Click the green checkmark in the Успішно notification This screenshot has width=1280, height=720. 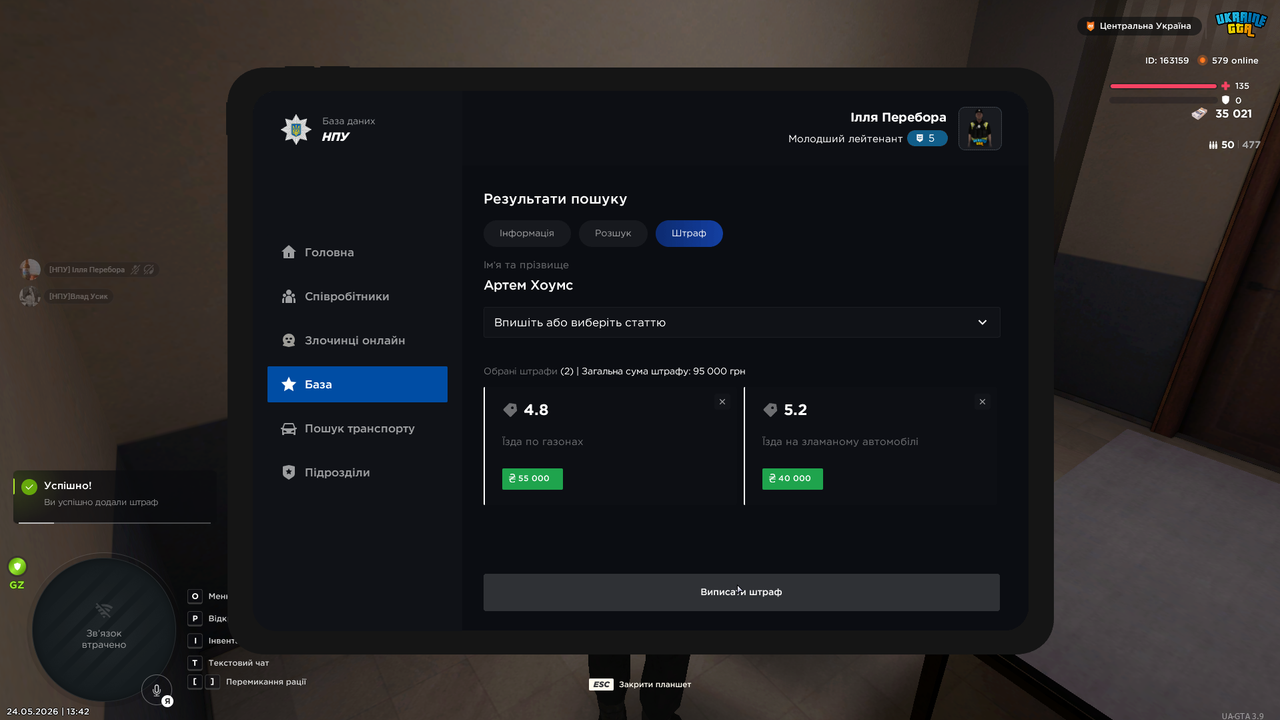click(29, 487)
